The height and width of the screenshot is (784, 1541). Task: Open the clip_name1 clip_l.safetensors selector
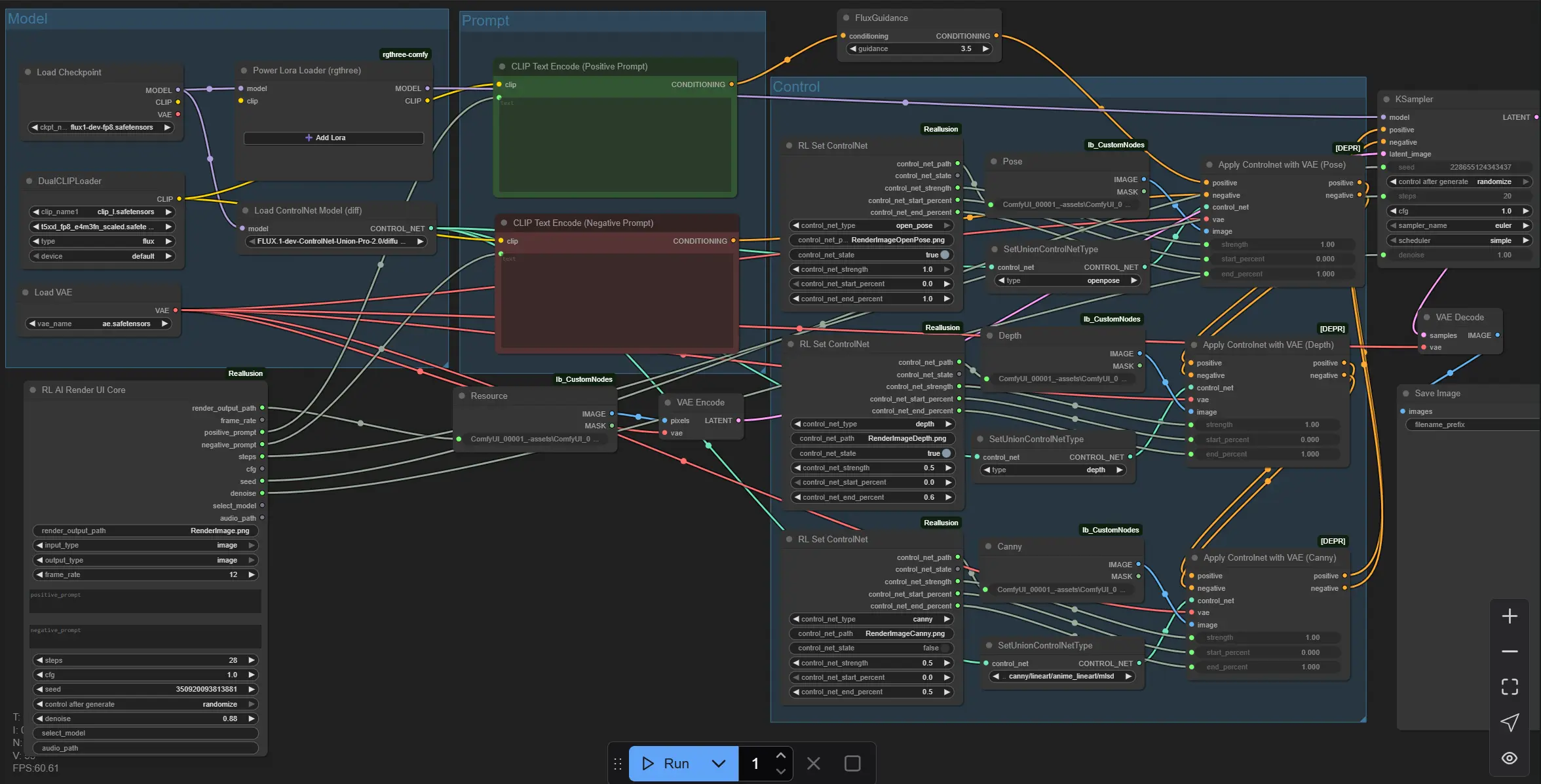(102, 212)
